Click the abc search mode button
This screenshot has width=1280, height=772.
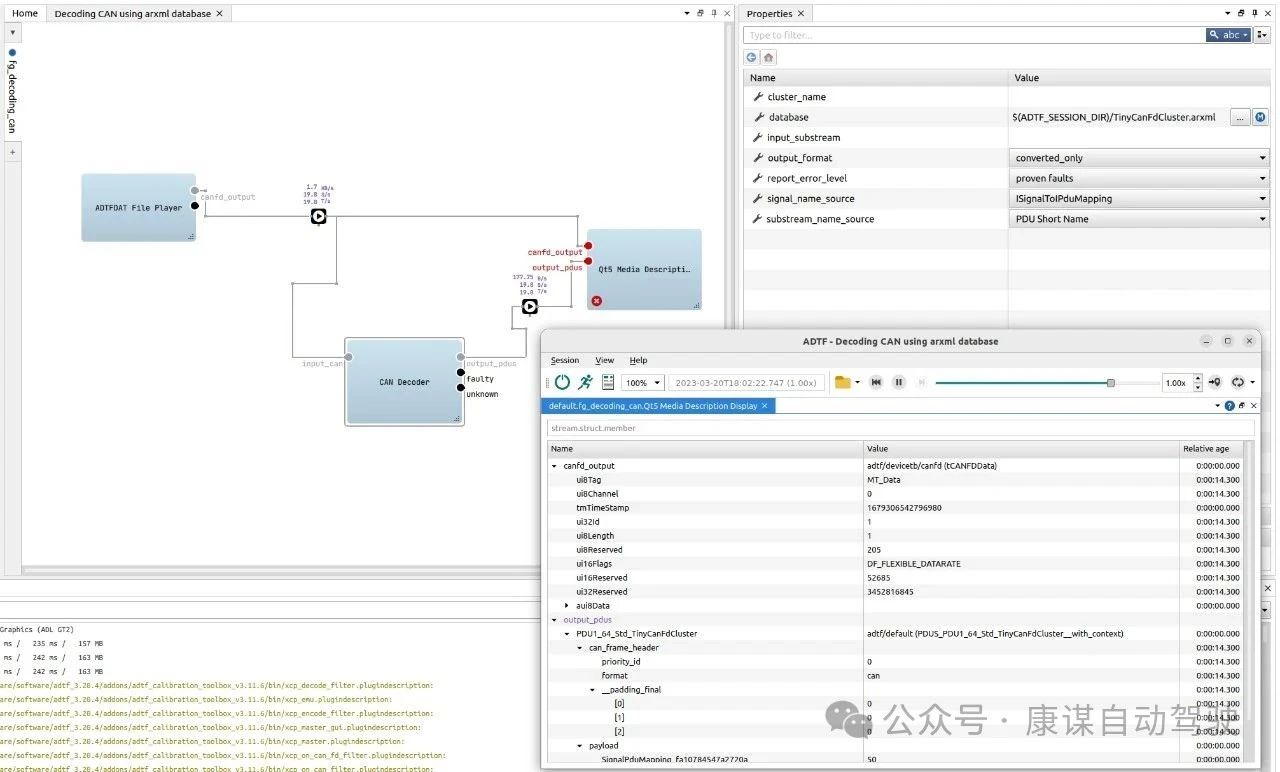(x=1228, y=34)
